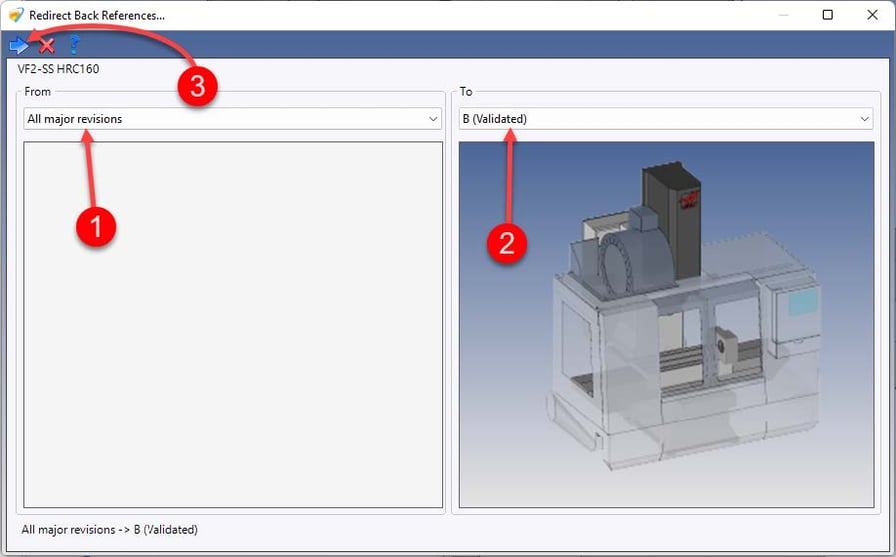Maximize the dialog window
This screenshot has width=896, height=557.
(827, 15)
